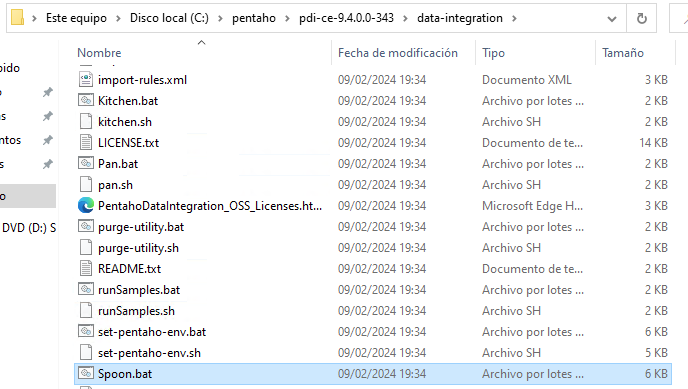Expand the chevron after Este equipo breadcrumb
688x389 pixels.
(118, 18)
